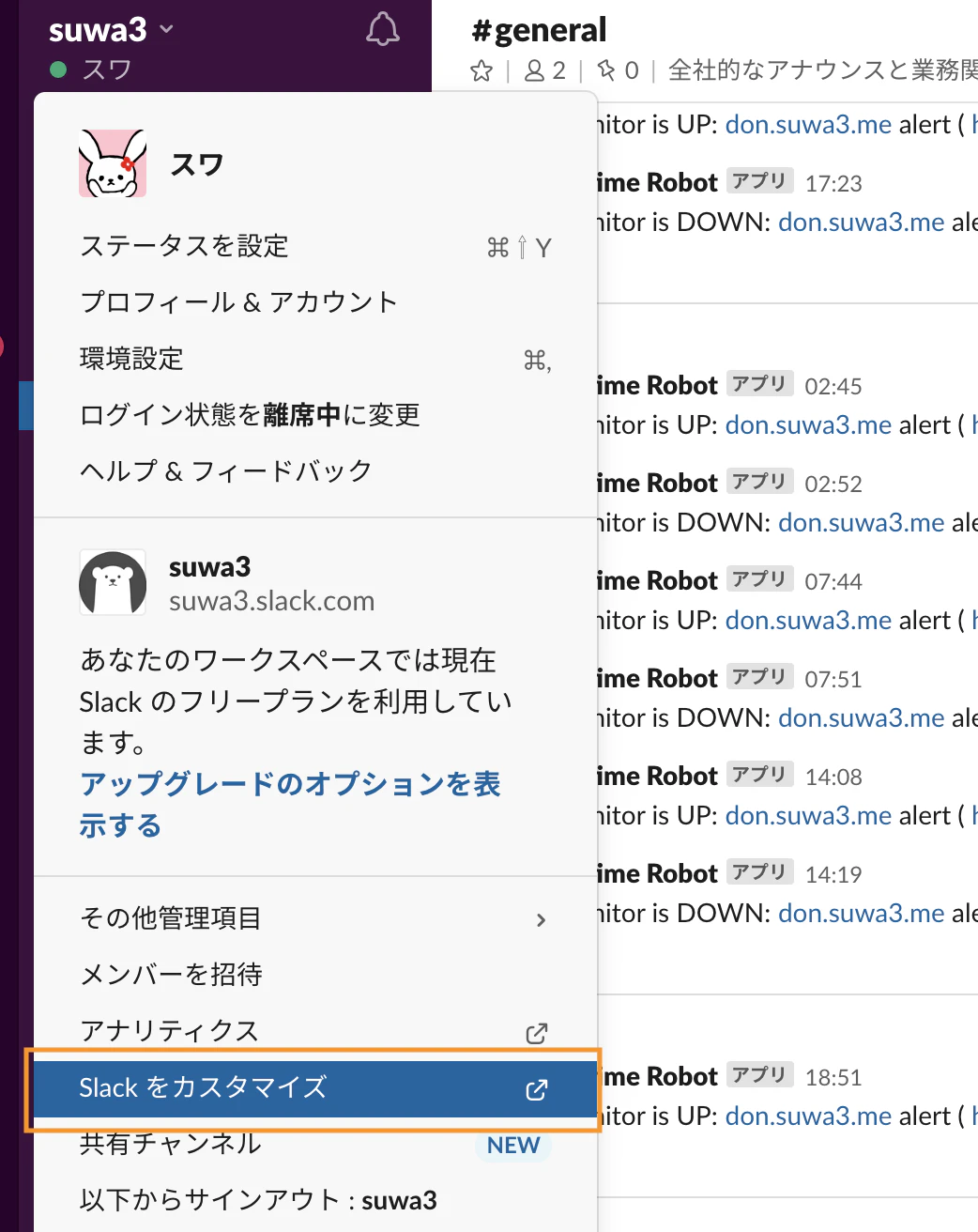Open プロフィール & アカウント

coord(315,302)
